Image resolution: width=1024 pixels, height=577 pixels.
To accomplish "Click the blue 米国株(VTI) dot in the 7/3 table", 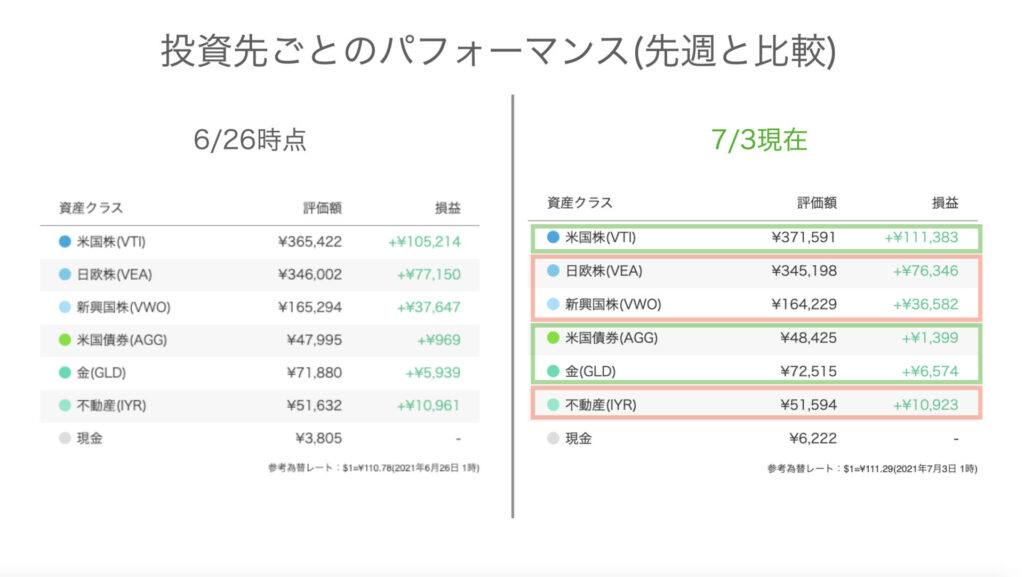I will point(553,238).
